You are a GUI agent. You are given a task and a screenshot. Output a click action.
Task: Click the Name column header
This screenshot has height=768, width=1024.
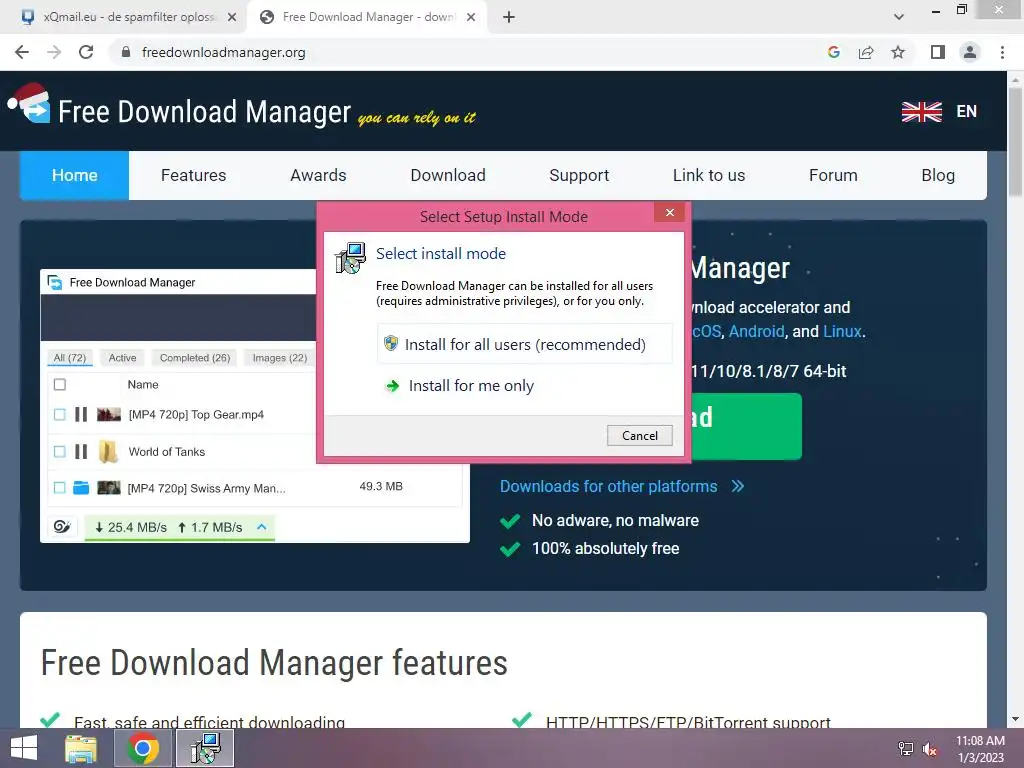pos(143,385)
